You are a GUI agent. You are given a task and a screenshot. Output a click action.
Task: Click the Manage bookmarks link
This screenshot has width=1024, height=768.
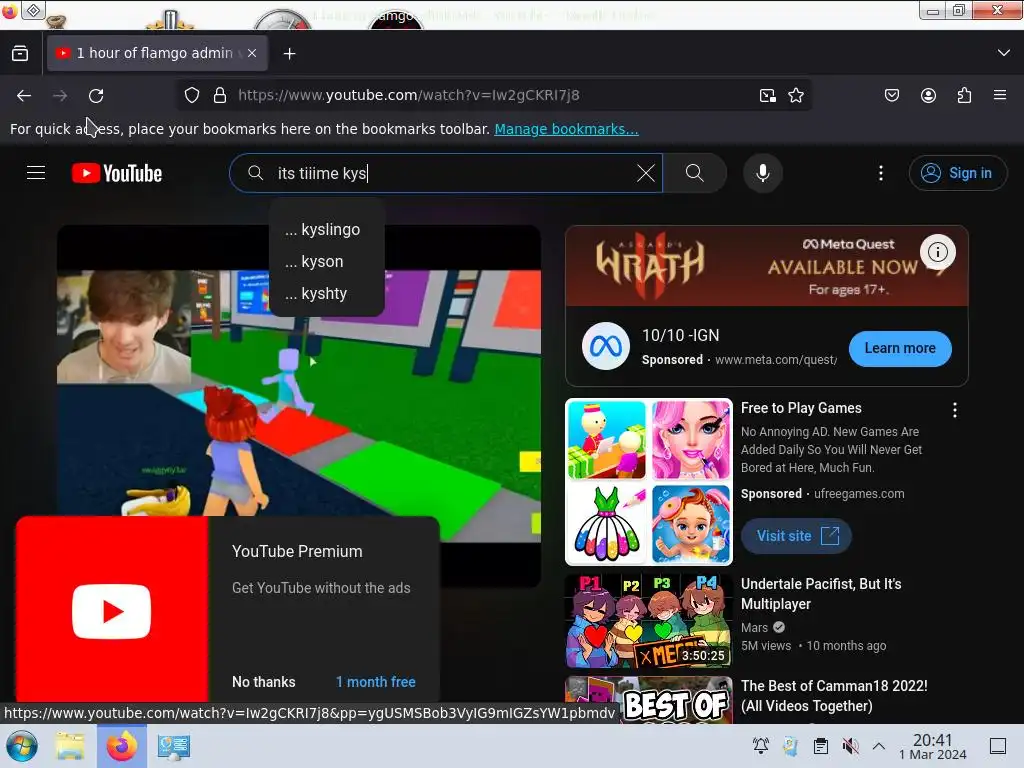click(566, 129)
